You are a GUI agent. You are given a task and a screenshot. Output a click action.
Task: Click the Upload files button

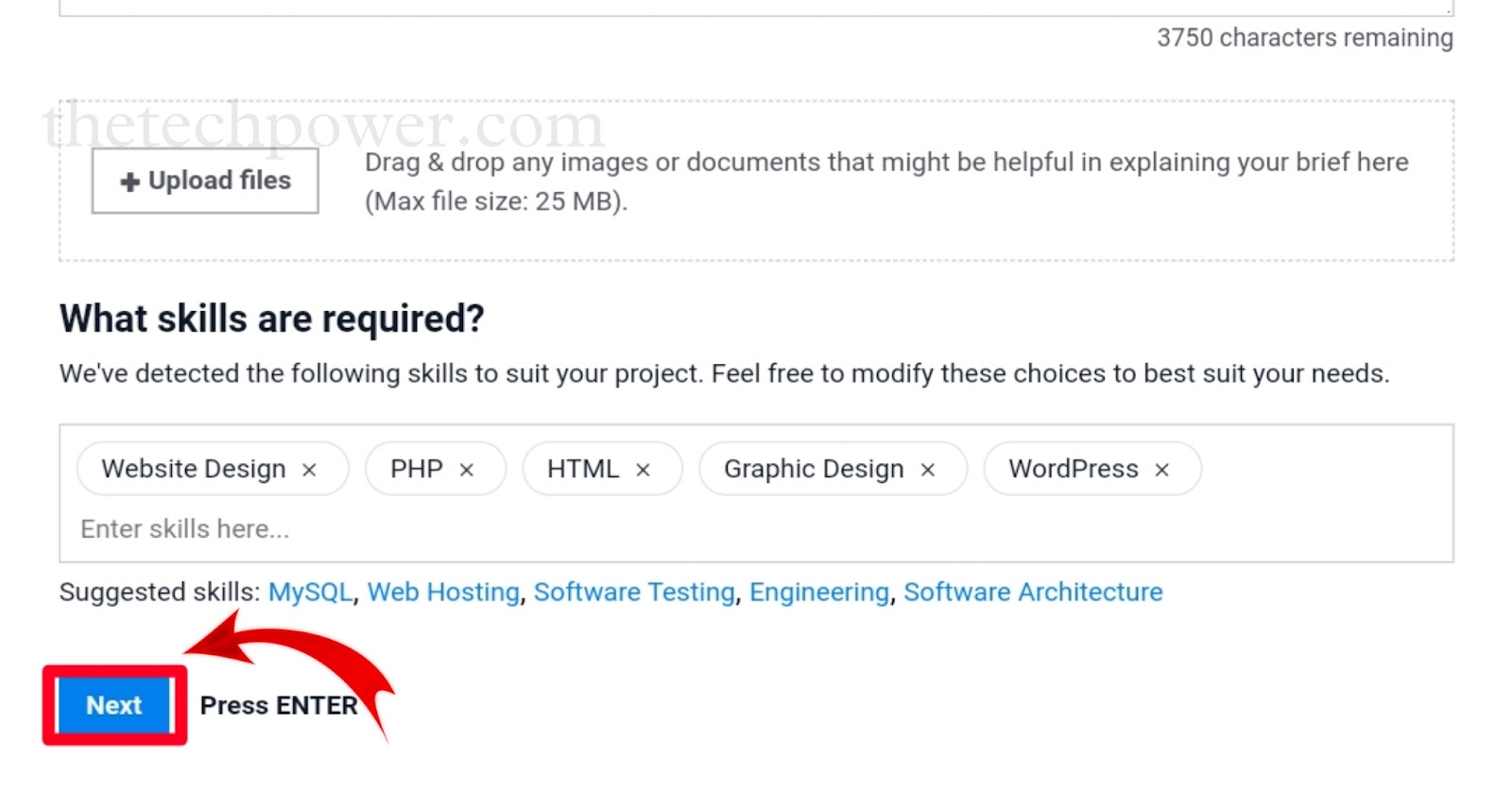pyautogui.click(x=205, y=181)
